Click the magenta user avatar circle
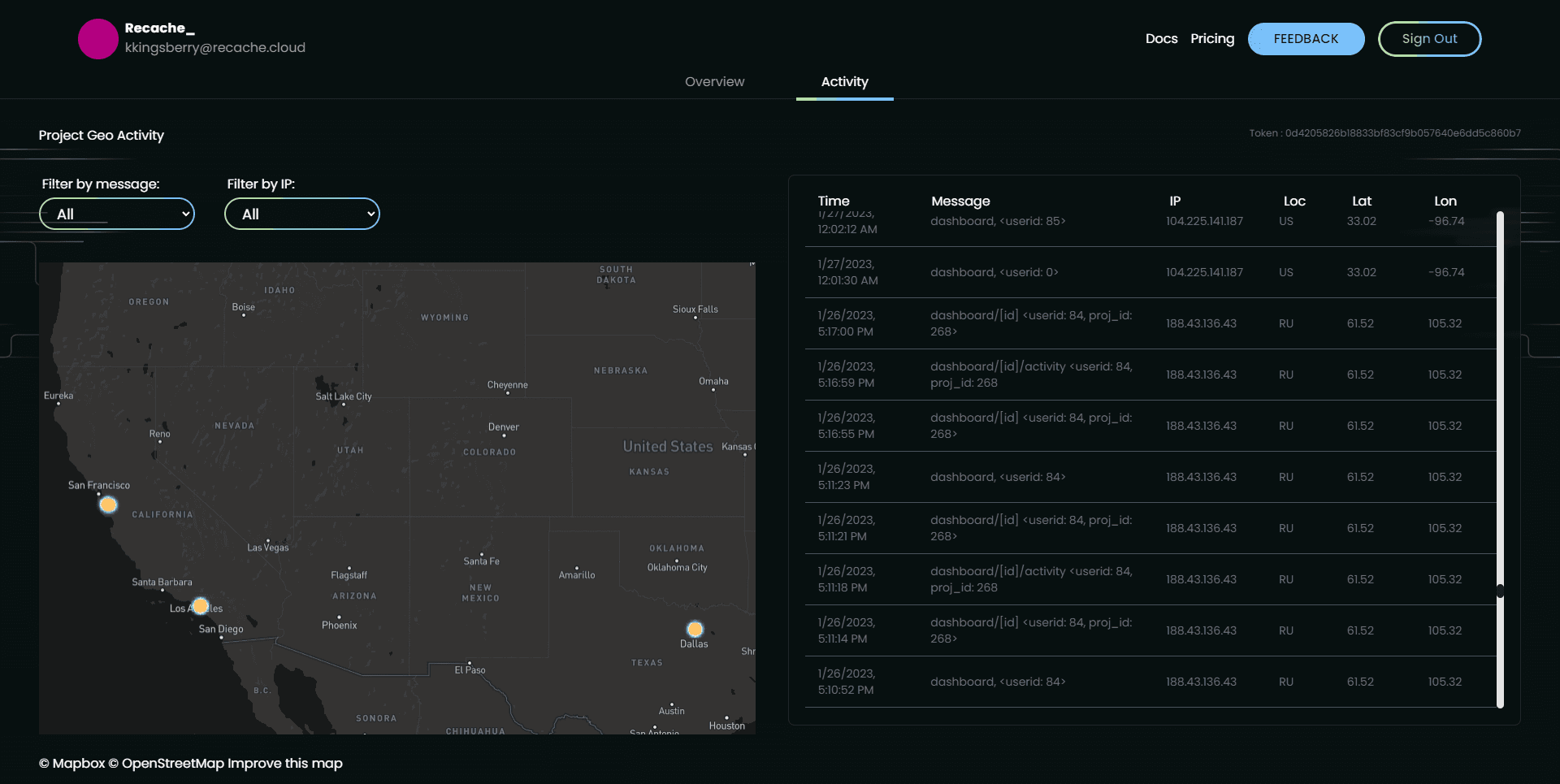The height and width of the screenshot is (784, 1560). (98, 39)
